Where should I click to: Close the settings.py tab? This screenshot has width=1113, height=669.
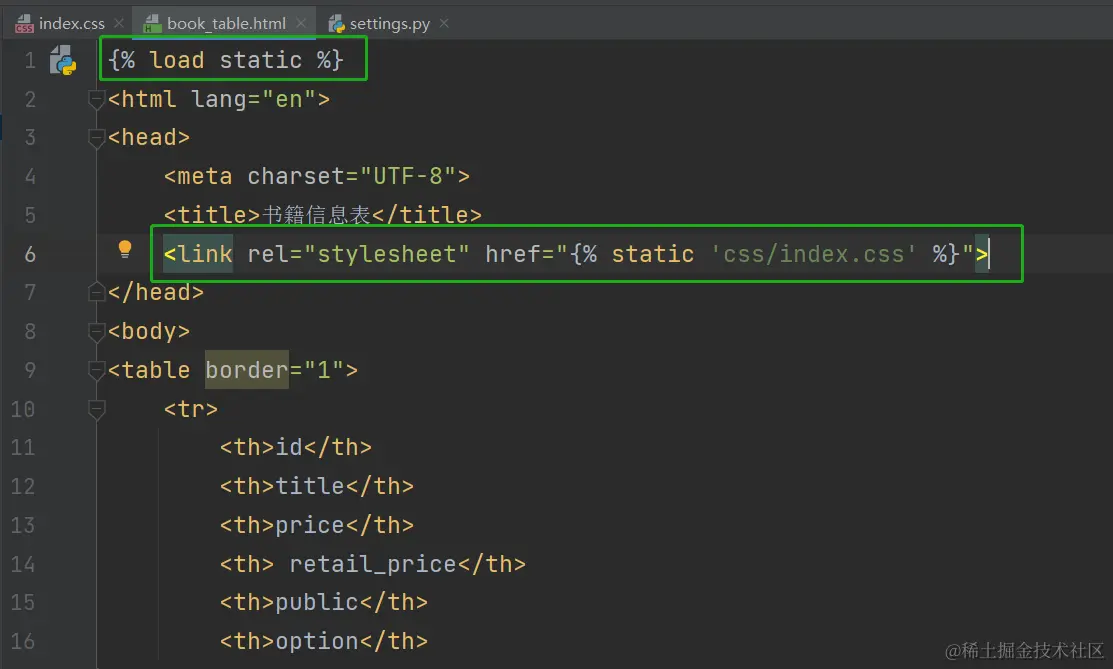coord(444,23)
